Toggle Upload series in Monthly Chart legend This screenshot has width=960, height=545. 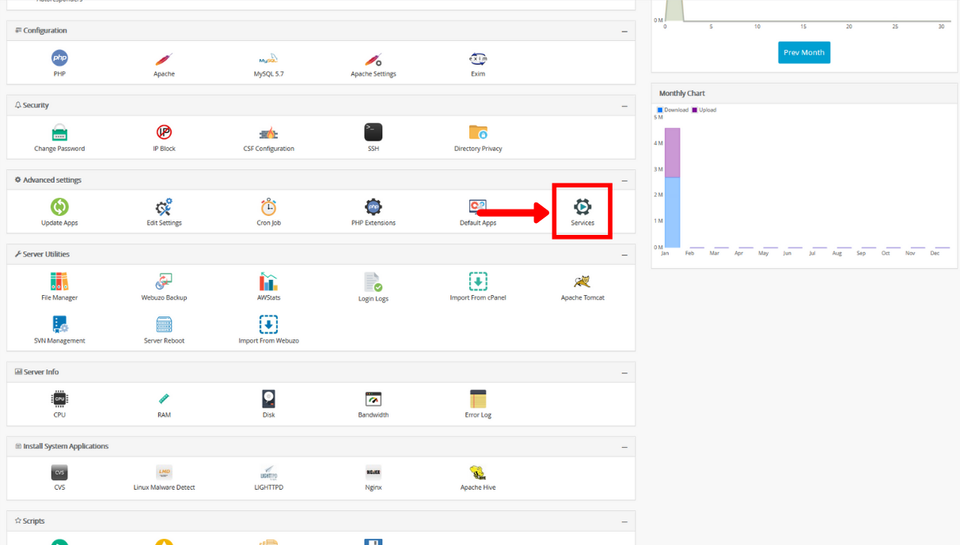706,110
